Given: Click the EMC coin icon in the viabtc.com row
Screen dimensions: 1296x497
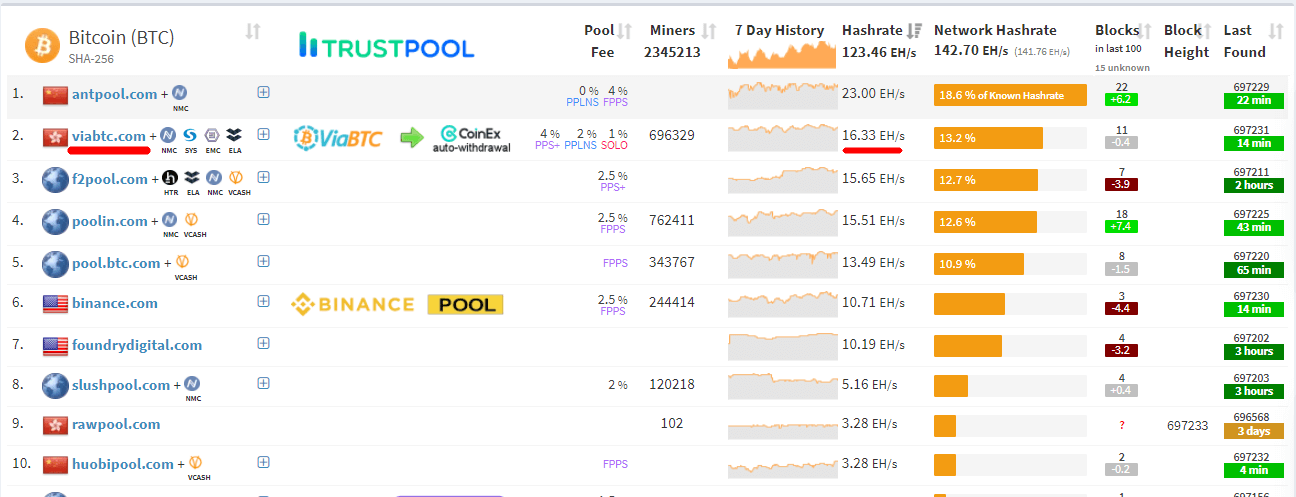Looking at the screenshot, I should coord(211,134).
